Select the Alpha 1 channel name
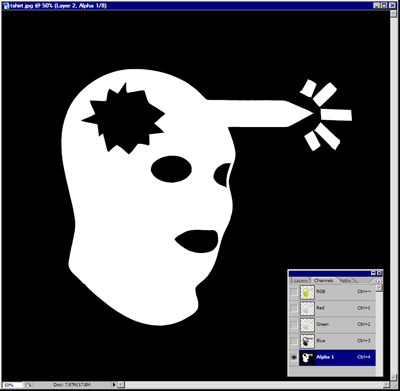The width and height of the screenshot is (400, 391). click(325, 357)
